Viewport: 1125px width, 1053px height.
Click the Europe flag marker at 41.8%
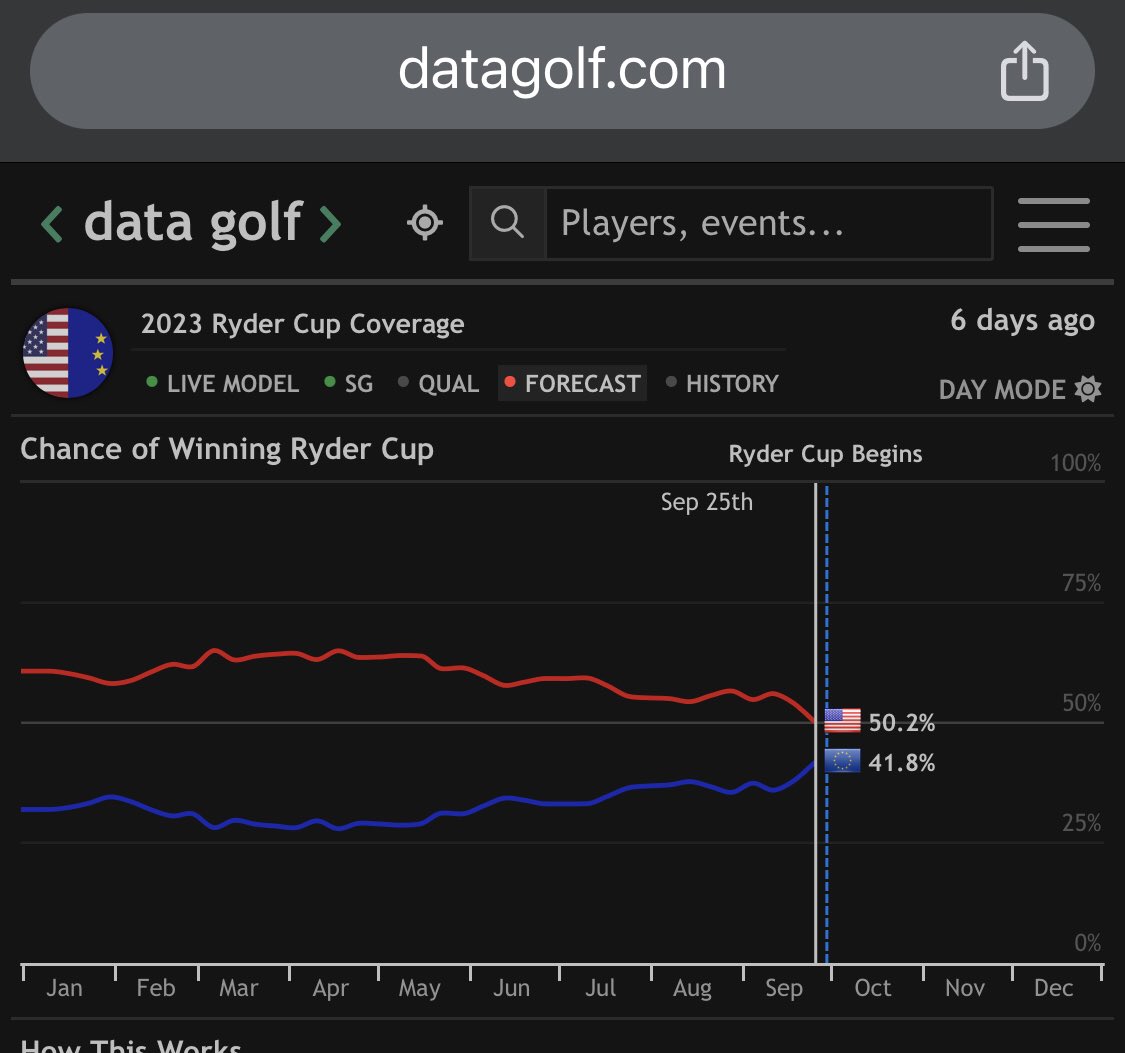tap(842, 761)
